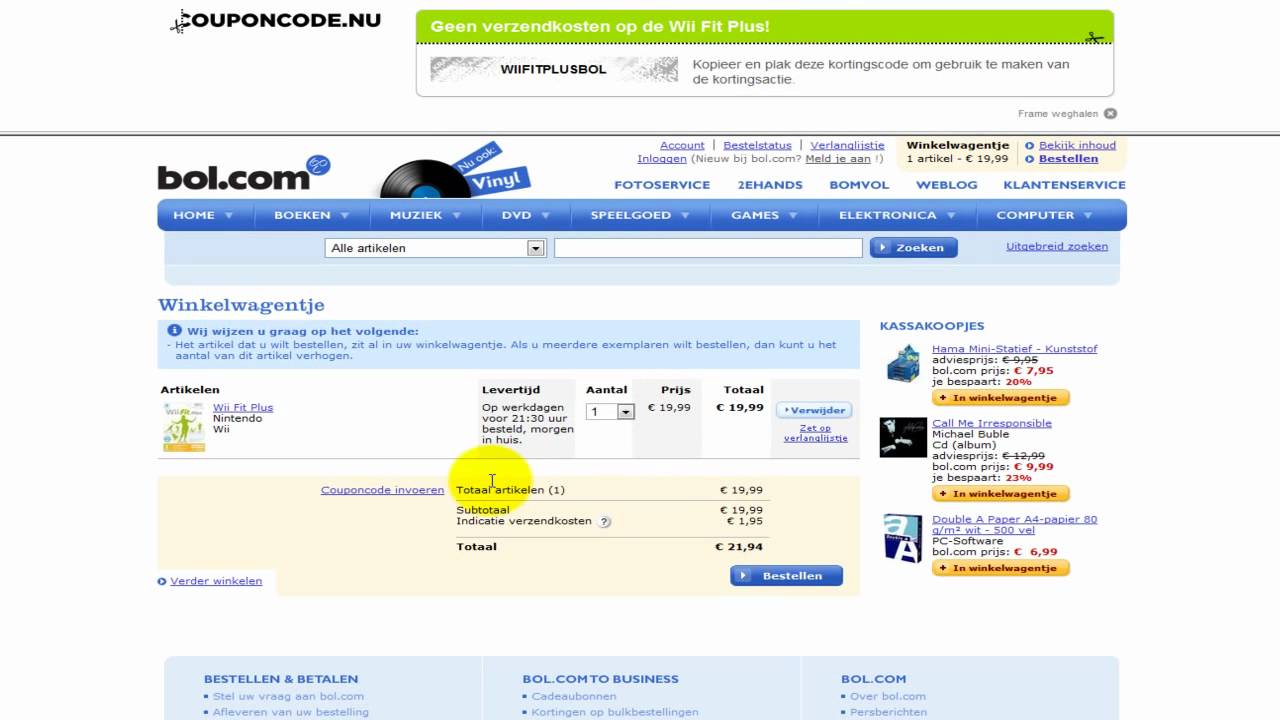Click the info icon in the notice box
Screen dimensions: 1280x720
[174, 330]
